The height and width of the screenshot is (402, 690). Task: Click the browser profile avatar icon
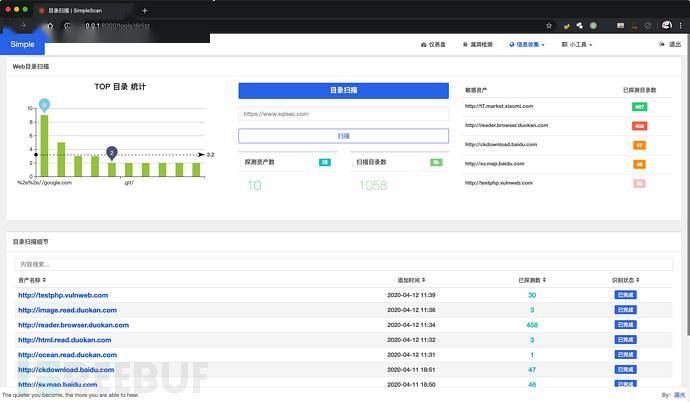666,24
